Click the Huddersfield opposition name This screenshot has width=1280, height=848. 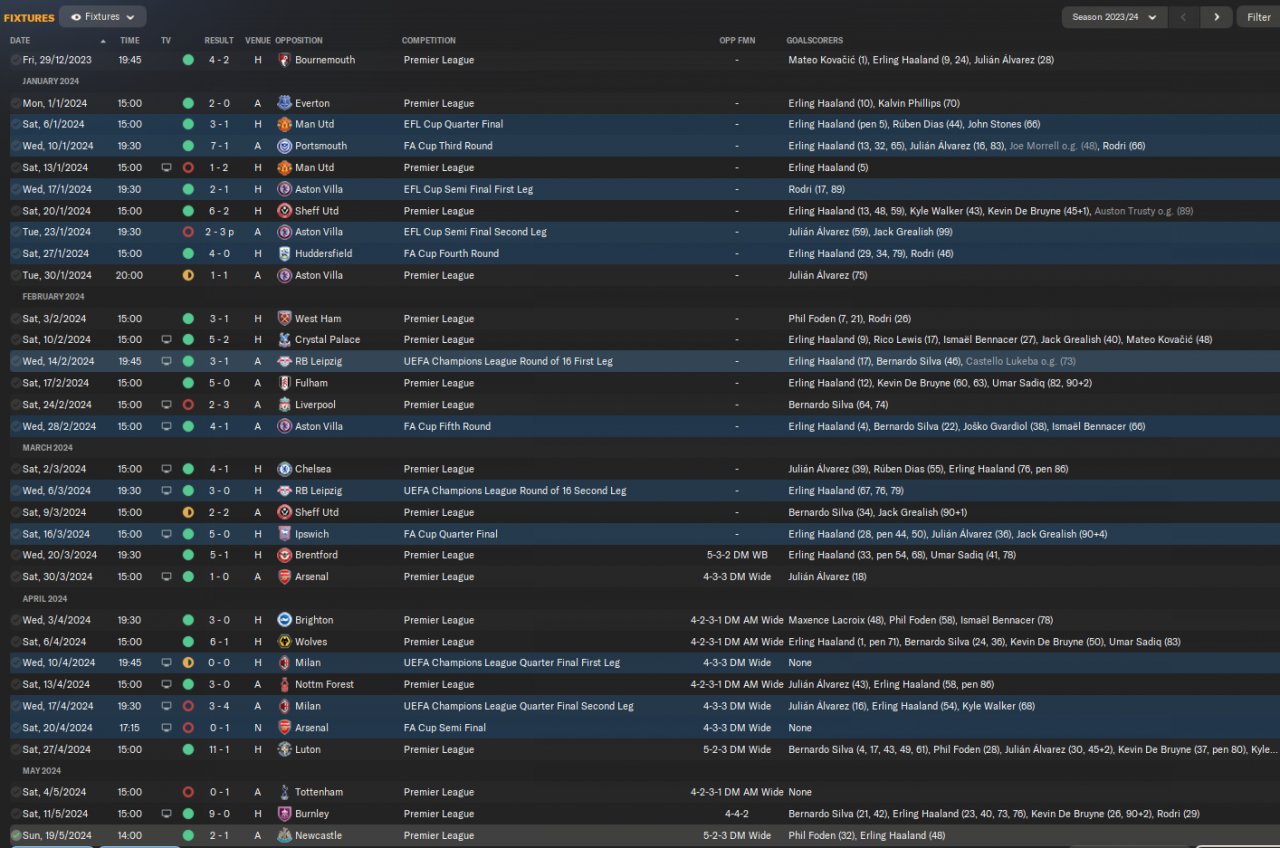(x=326, y=254)
